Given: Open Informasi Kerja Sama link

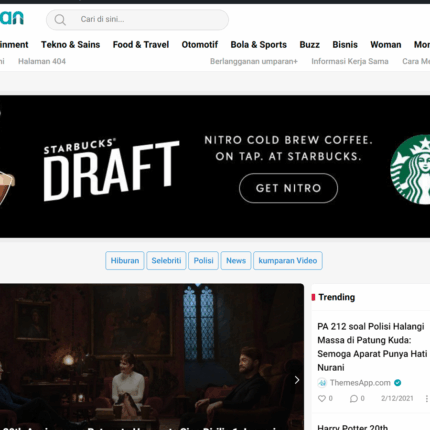Looking at the screenshot, I should pos(350,61).
